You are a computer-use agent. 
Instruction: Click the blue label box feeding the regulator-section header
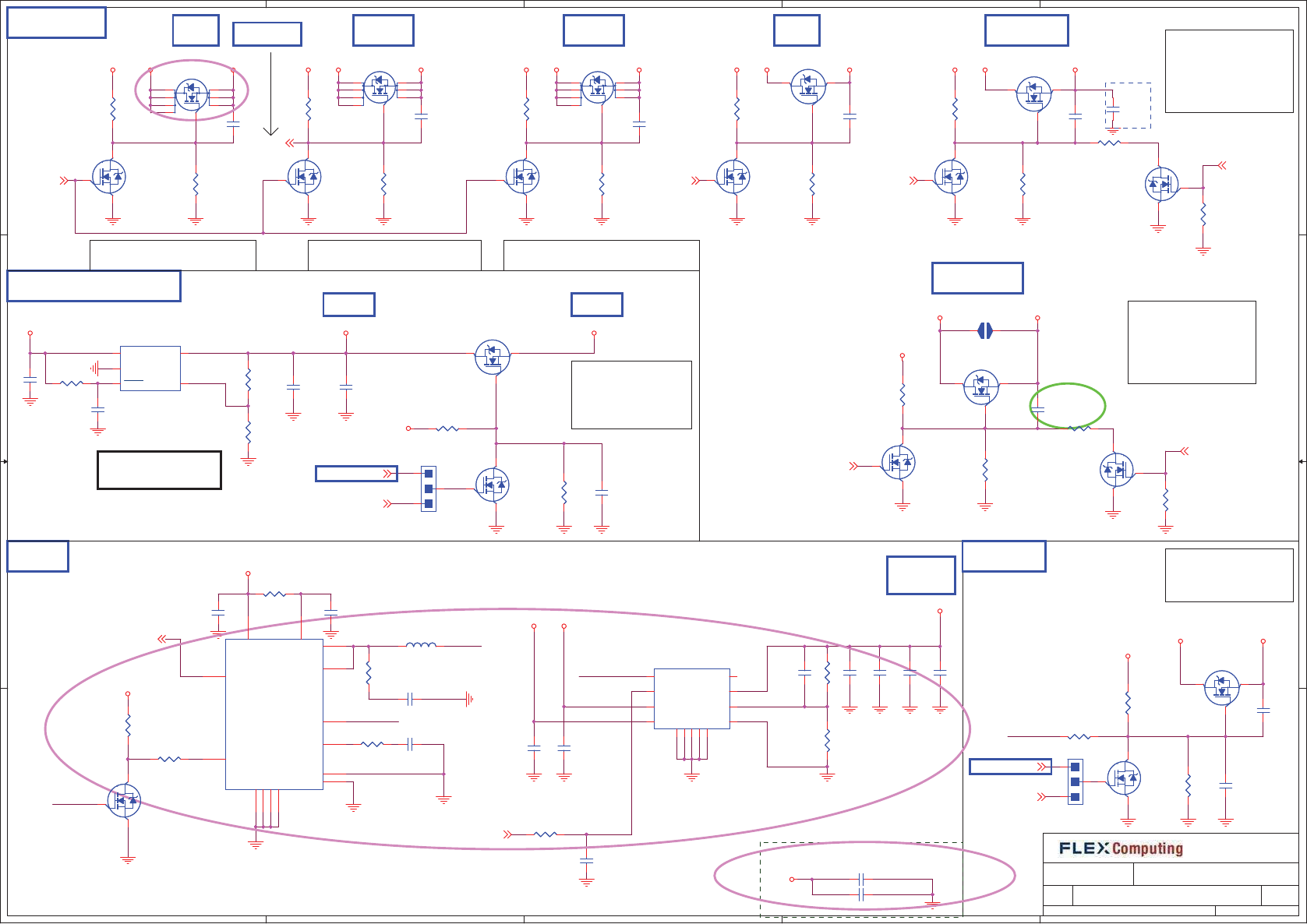[x=356, y=474]
